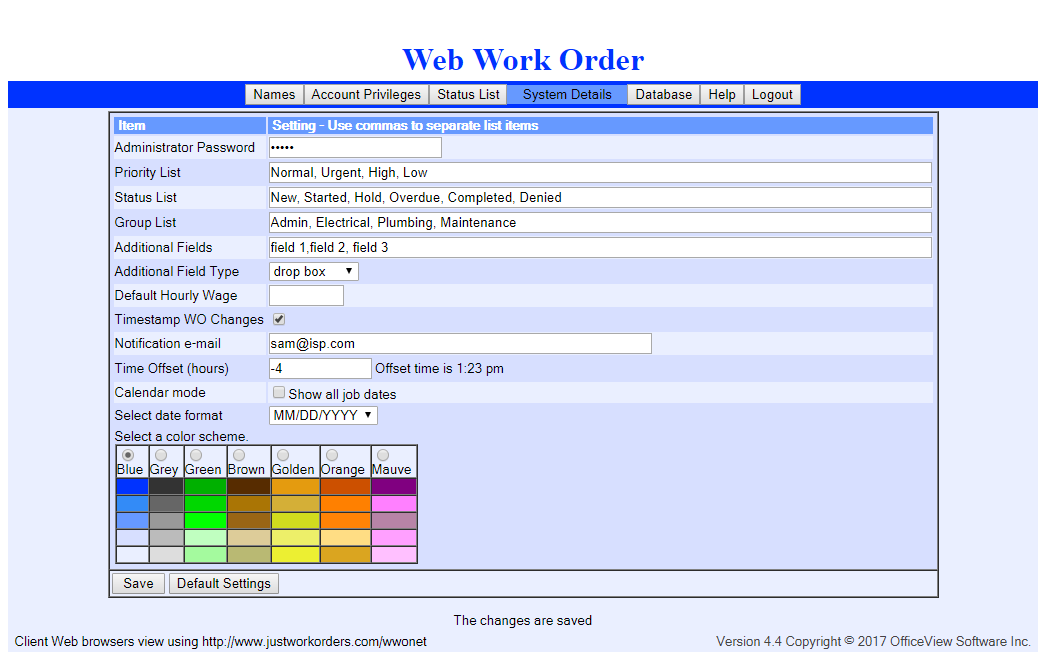
Task: Open the Names tab
Action: point(274,95)
